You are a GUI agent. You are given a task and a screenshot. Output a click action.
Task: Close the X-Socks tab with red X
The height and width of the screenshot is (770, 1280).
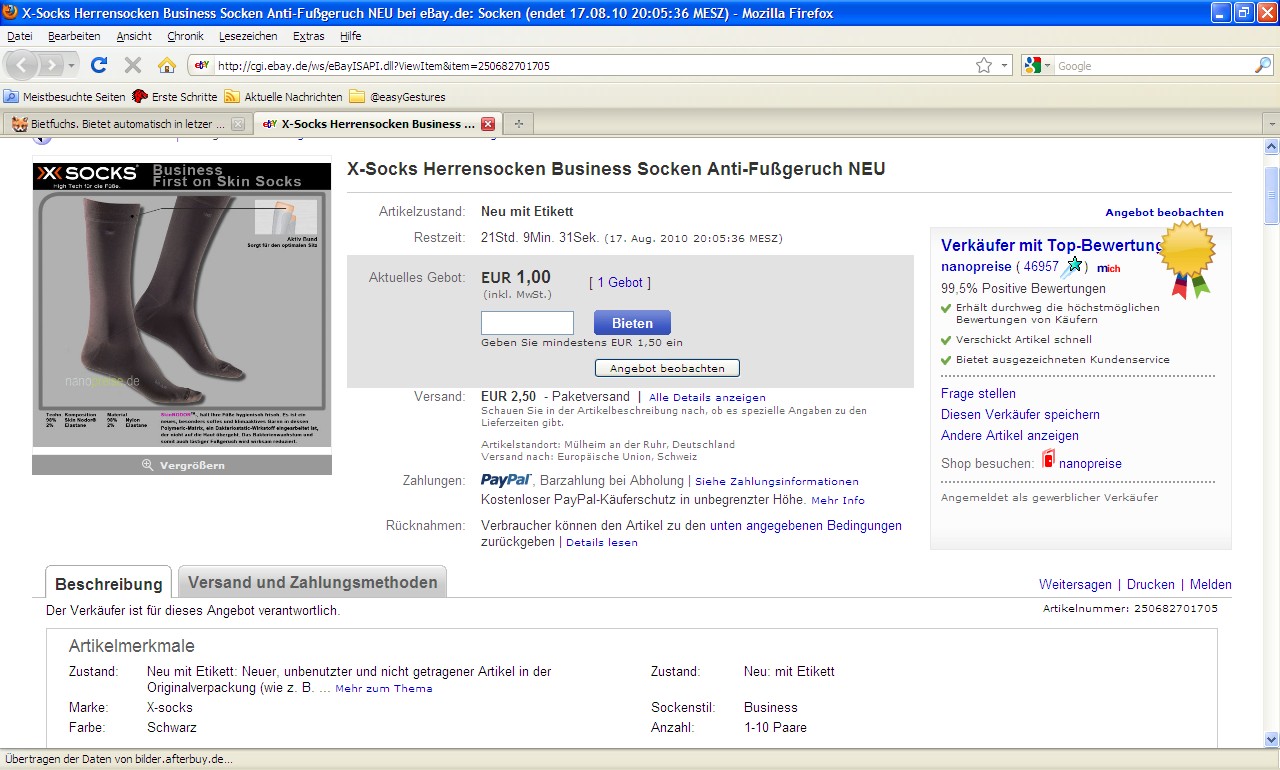click(x=488, y=124)
